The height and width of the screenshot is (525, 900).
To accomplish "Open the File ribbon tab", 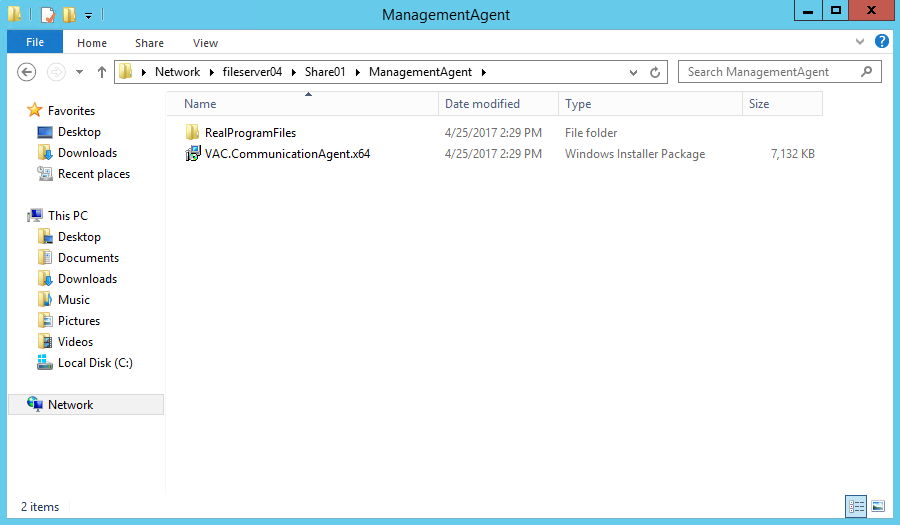I will point(34,42).
